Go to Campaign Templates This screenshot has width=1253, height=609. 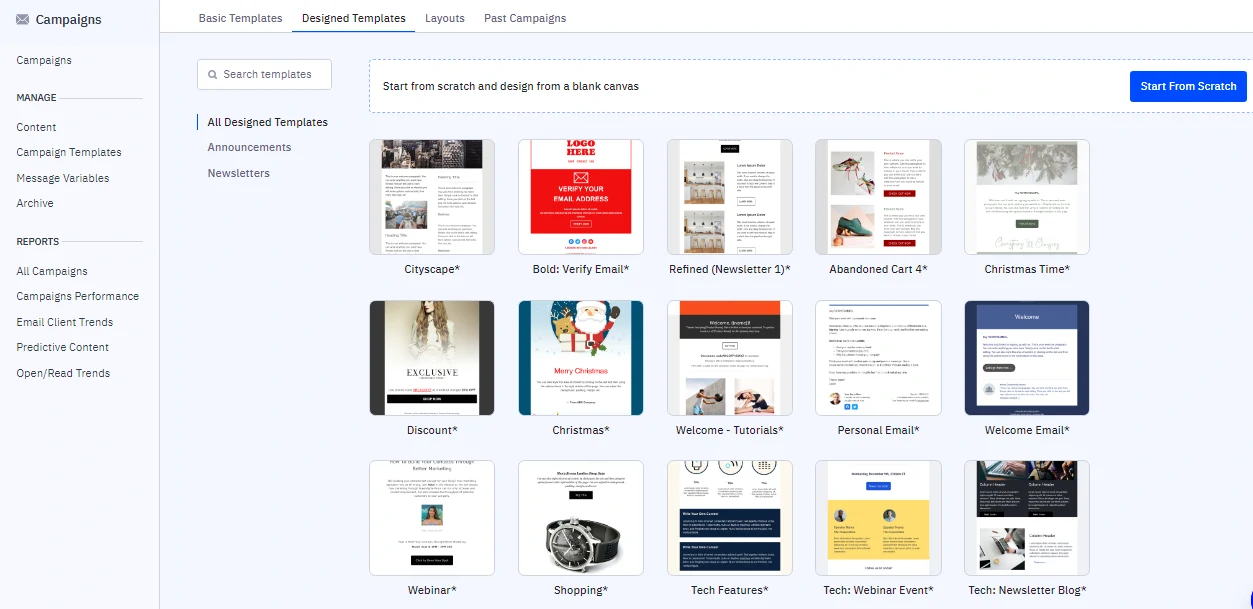pyautogui.click(x=69, y=152)
